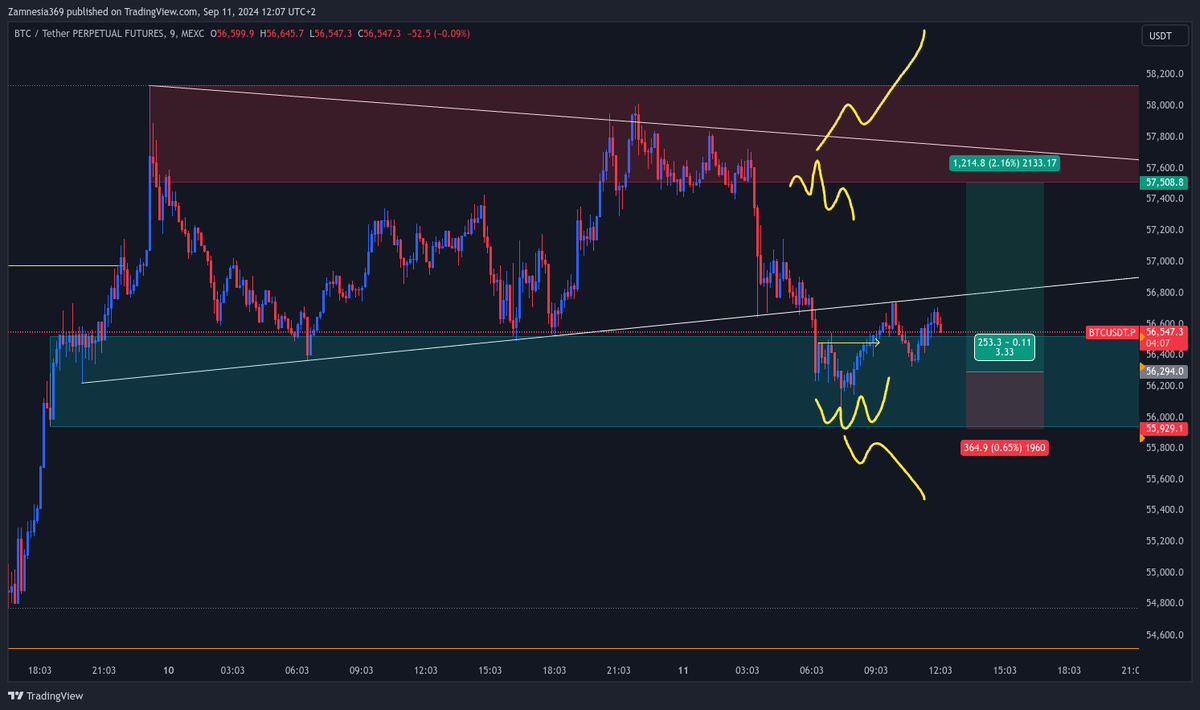The width and height of the screenshot is (1200, 710).
Task: Click the 58,000 price axis label
Action: (1166, 105)
